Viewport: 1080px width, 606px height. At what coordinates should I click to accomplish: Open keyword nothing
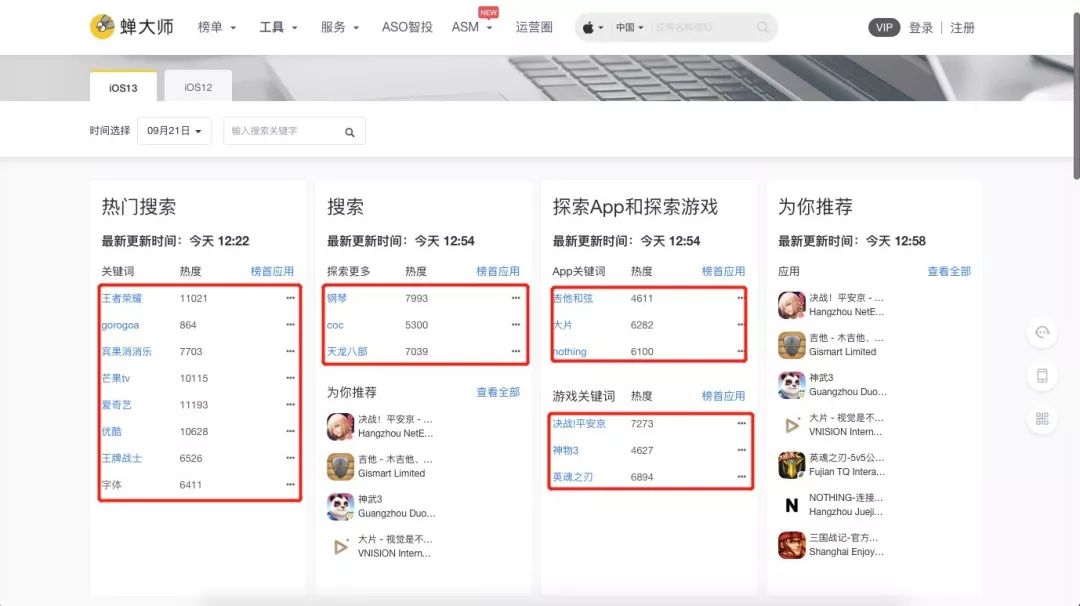tap(570, 351)
